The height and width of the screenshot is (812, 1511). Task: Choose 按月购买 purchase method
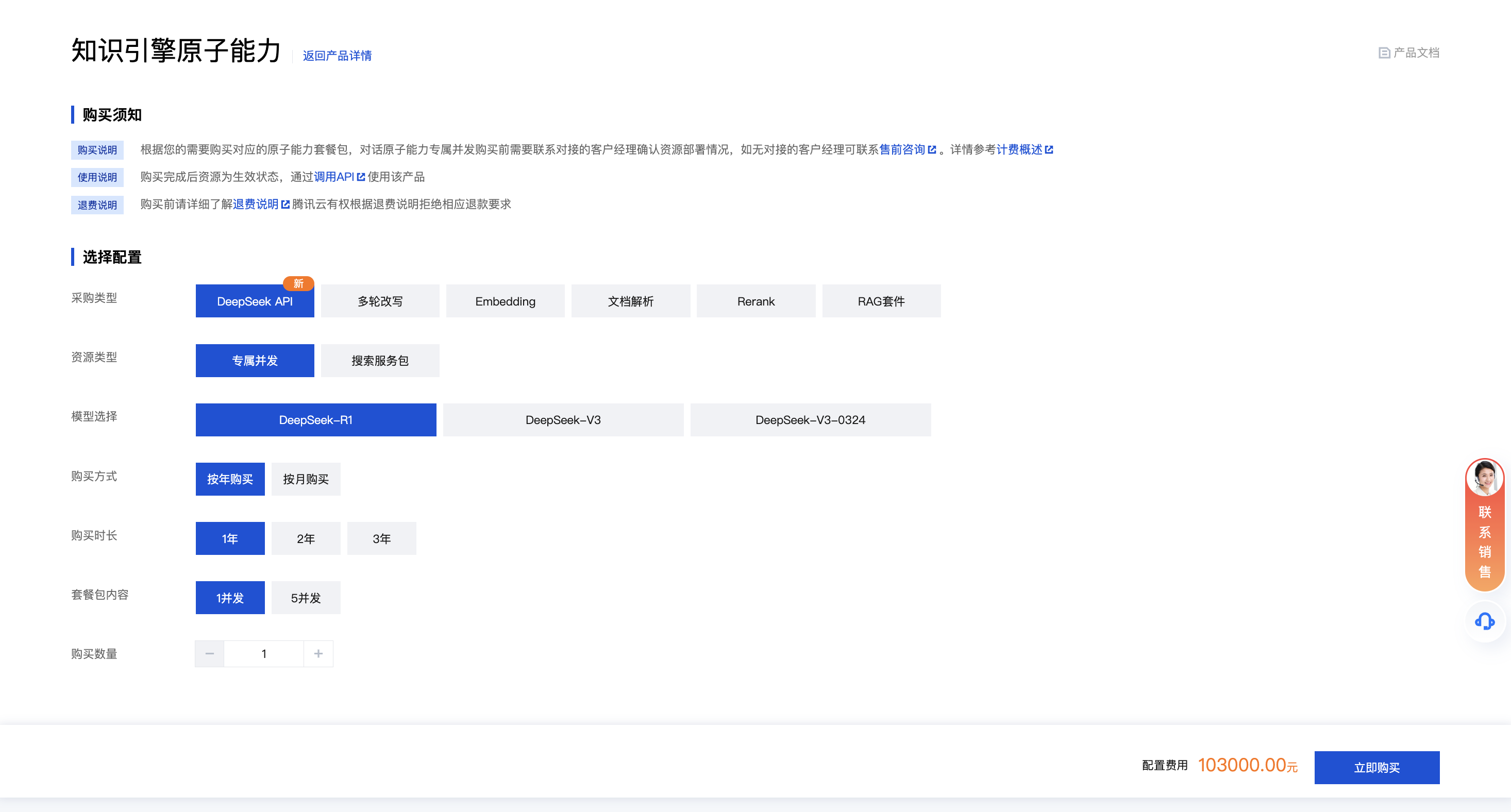tap(306, 479)
